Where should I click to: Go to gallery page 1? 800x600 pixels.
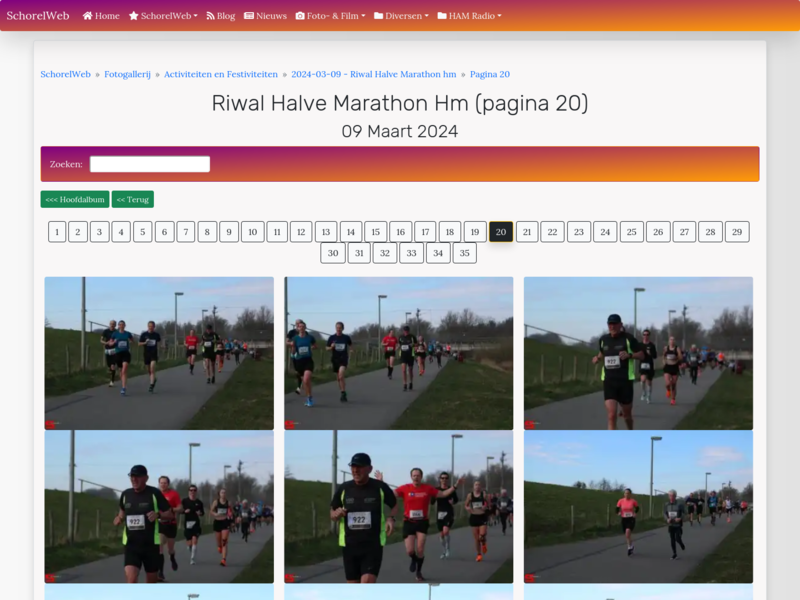(57, 232)
